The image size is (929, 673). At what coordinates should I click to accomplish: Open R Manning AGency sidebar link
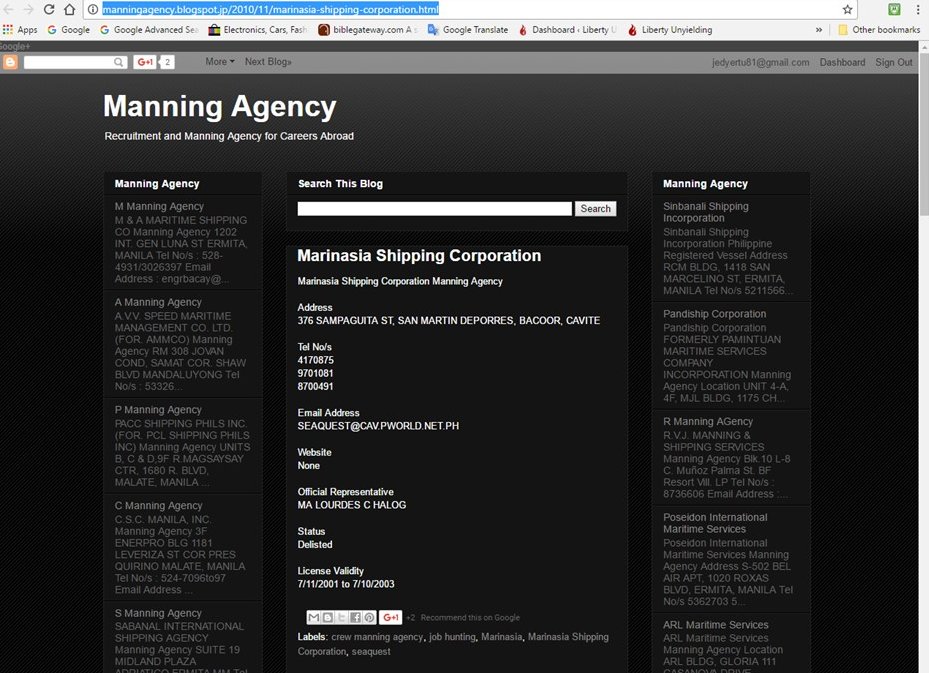coord(708,421)
